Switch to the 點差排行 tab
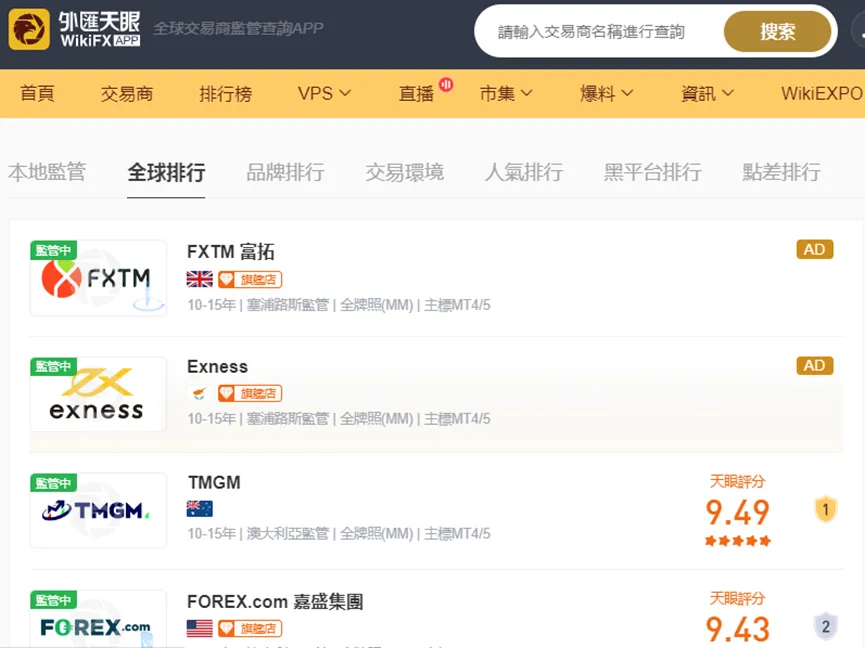This screenshot has width=865, height=648. 781,172
